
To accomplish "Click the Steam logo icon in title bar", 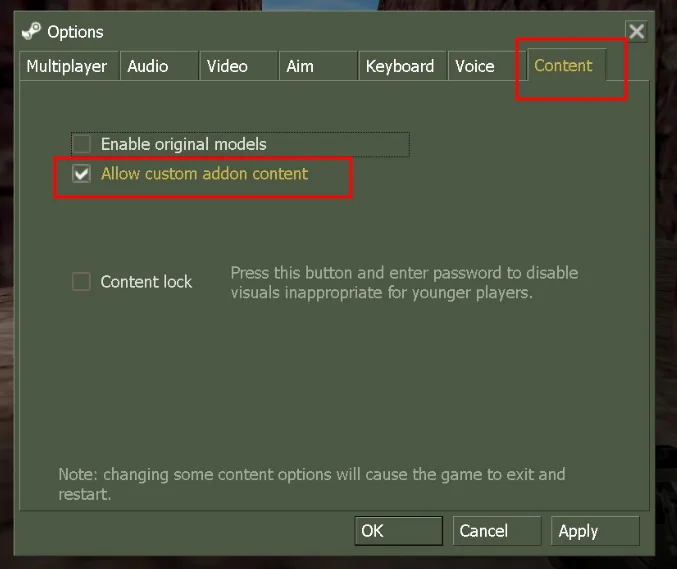I will [32, 31].
